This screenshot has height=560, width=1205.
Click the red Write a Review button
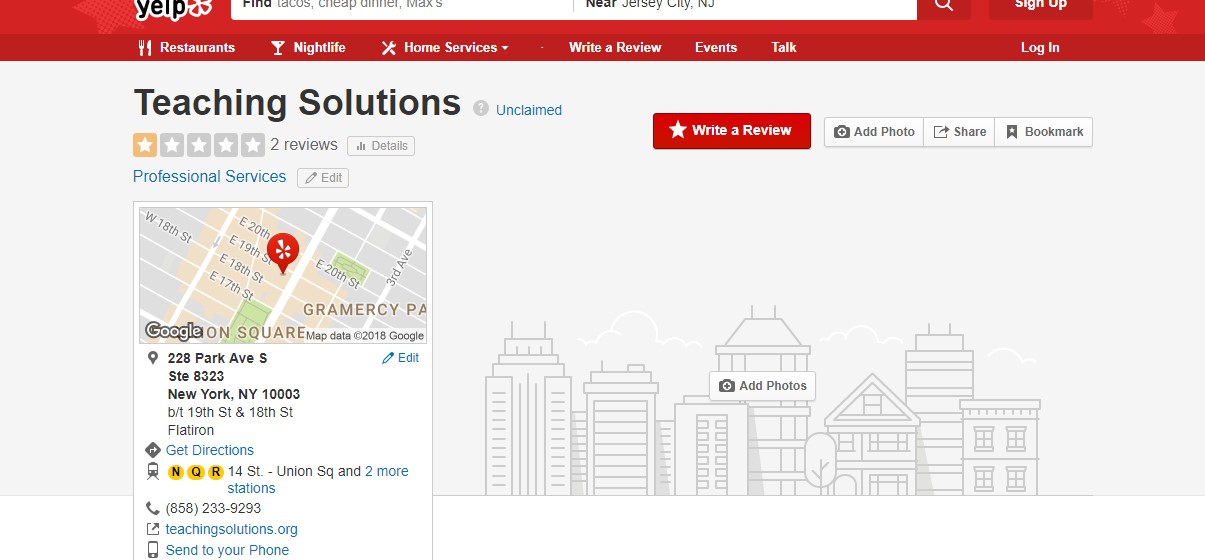732,130
